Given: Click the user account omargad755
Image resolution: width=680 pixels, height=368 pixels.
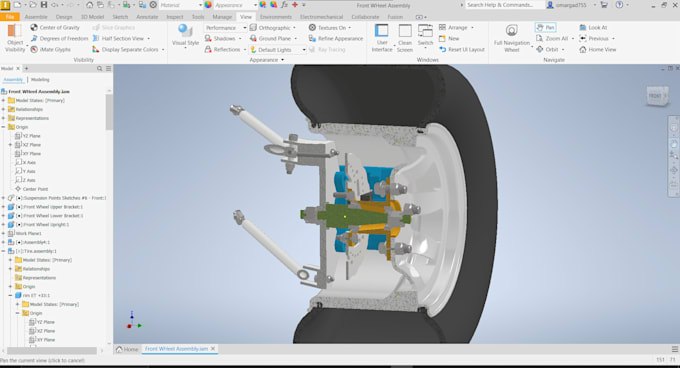Looking at the screenshot, I should (x=570, y=5).
